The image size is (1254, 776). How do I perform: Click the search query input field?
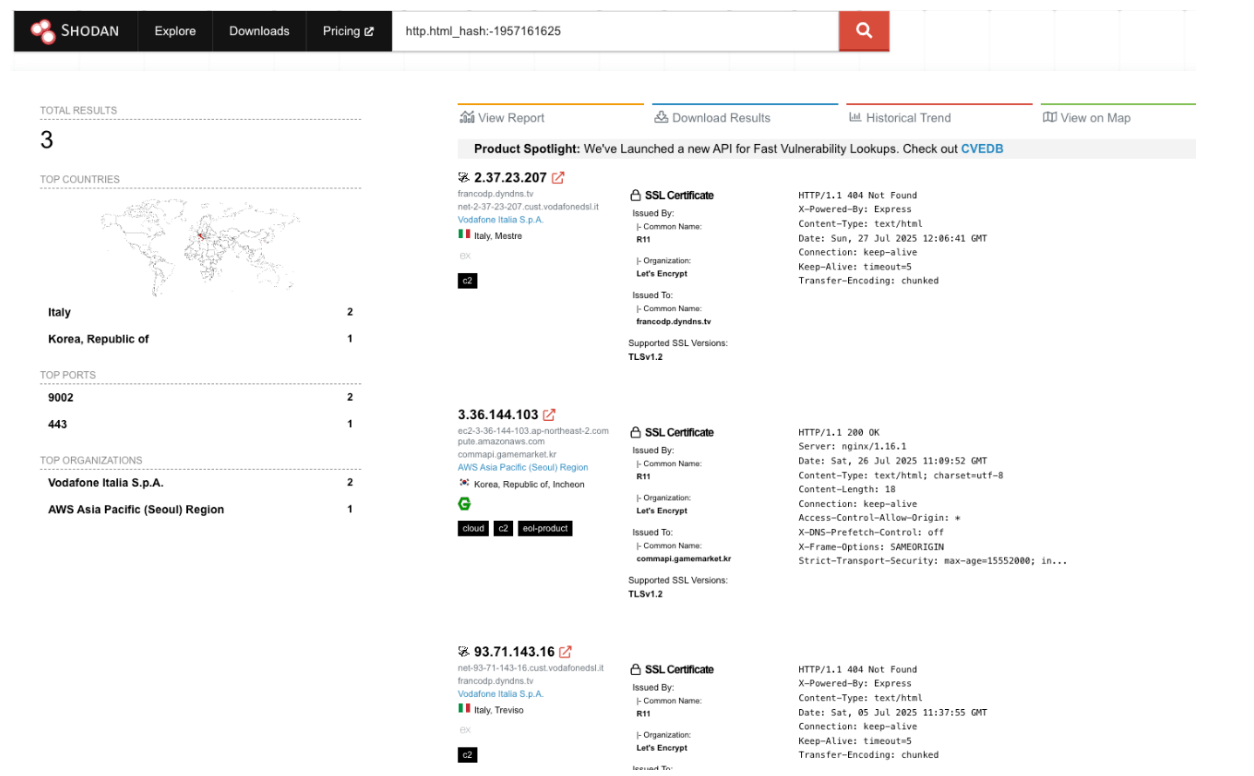(x=615, y=31)
